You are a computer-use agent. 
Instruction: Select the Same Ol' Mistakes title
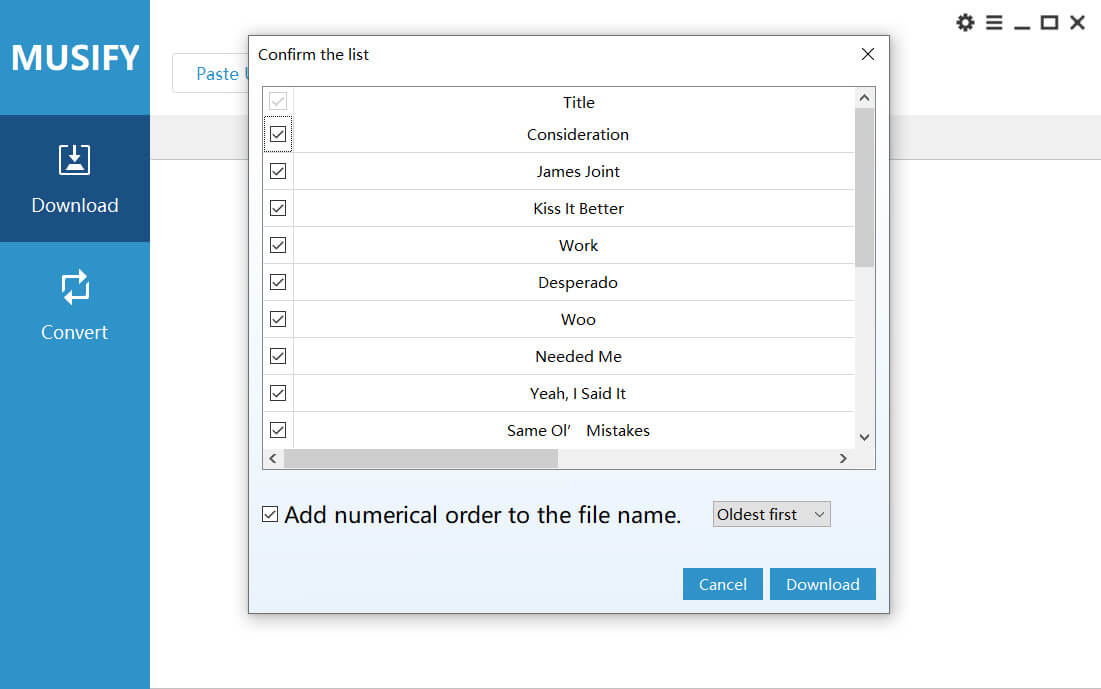[x=578, y=431]
